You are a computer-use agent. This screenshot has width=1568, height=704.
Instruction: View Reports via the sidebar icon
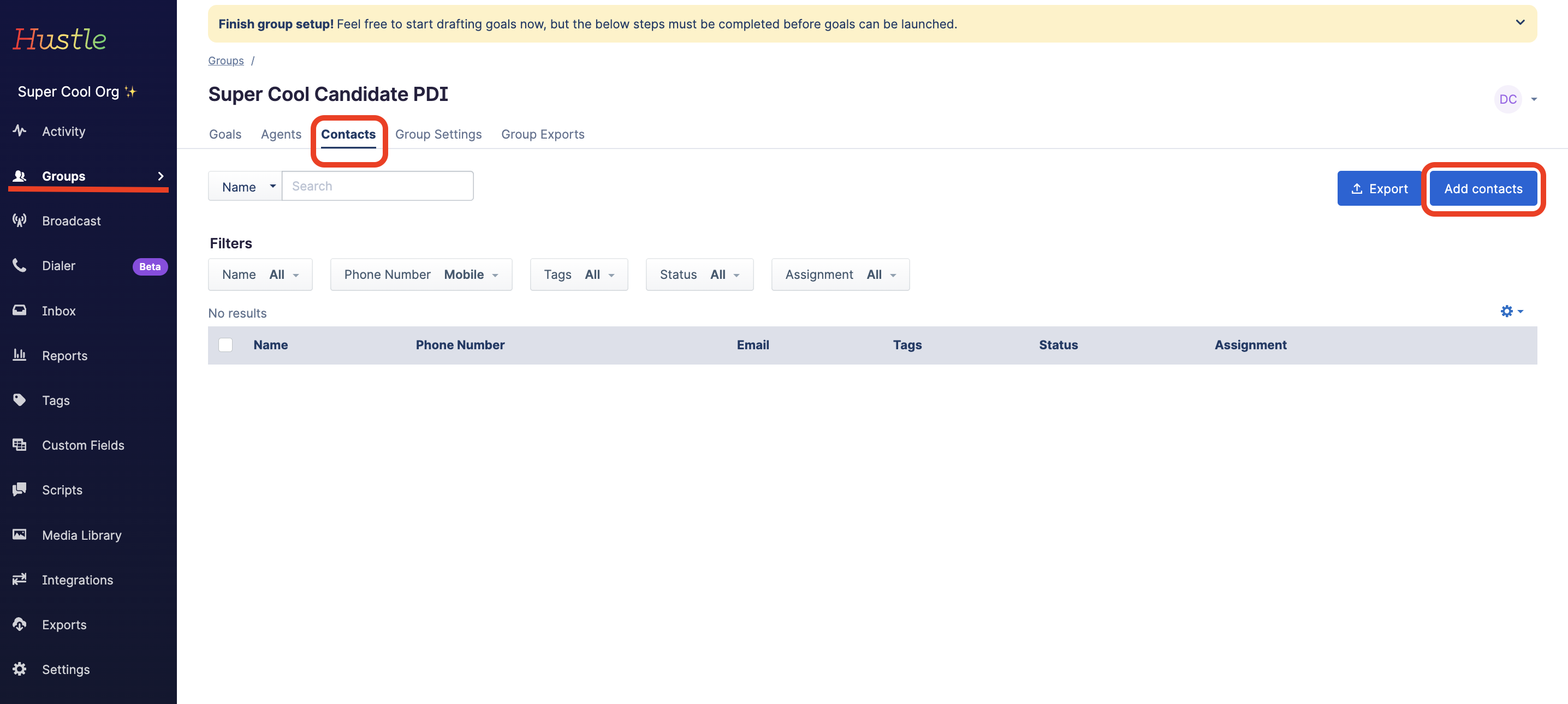click(19, 355)
